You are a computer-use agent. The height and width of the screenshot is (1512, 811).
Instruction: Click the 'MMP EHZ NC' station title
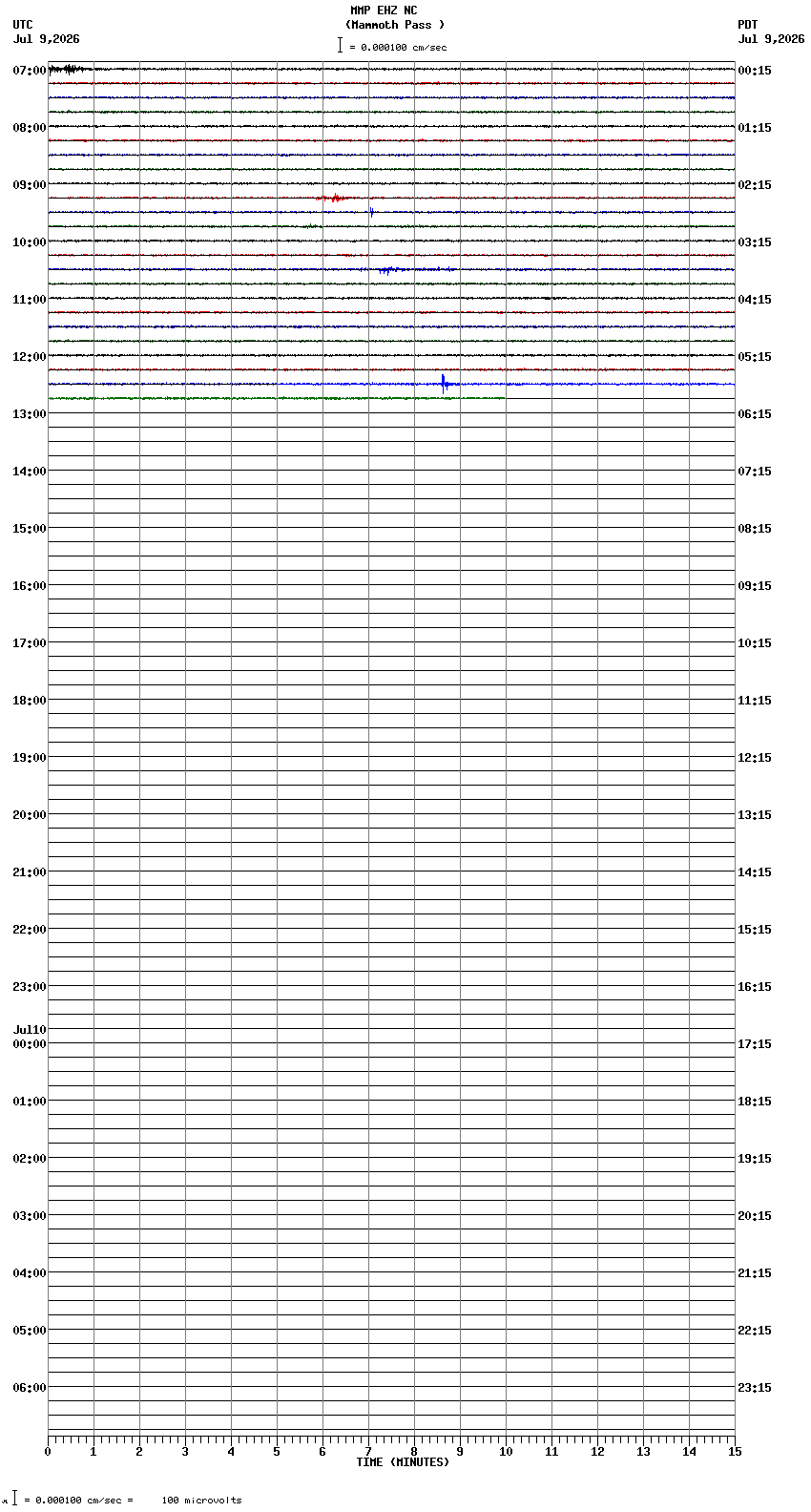point(384,10)
